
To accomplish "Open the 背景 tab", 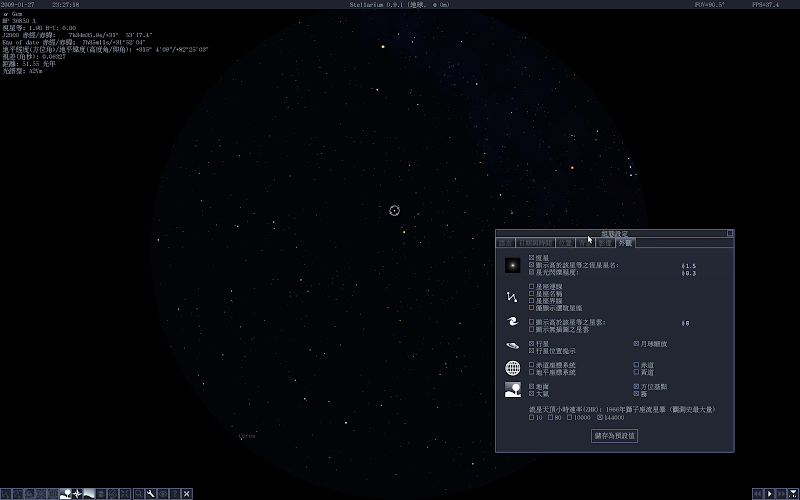I will [x=585, y=243].
